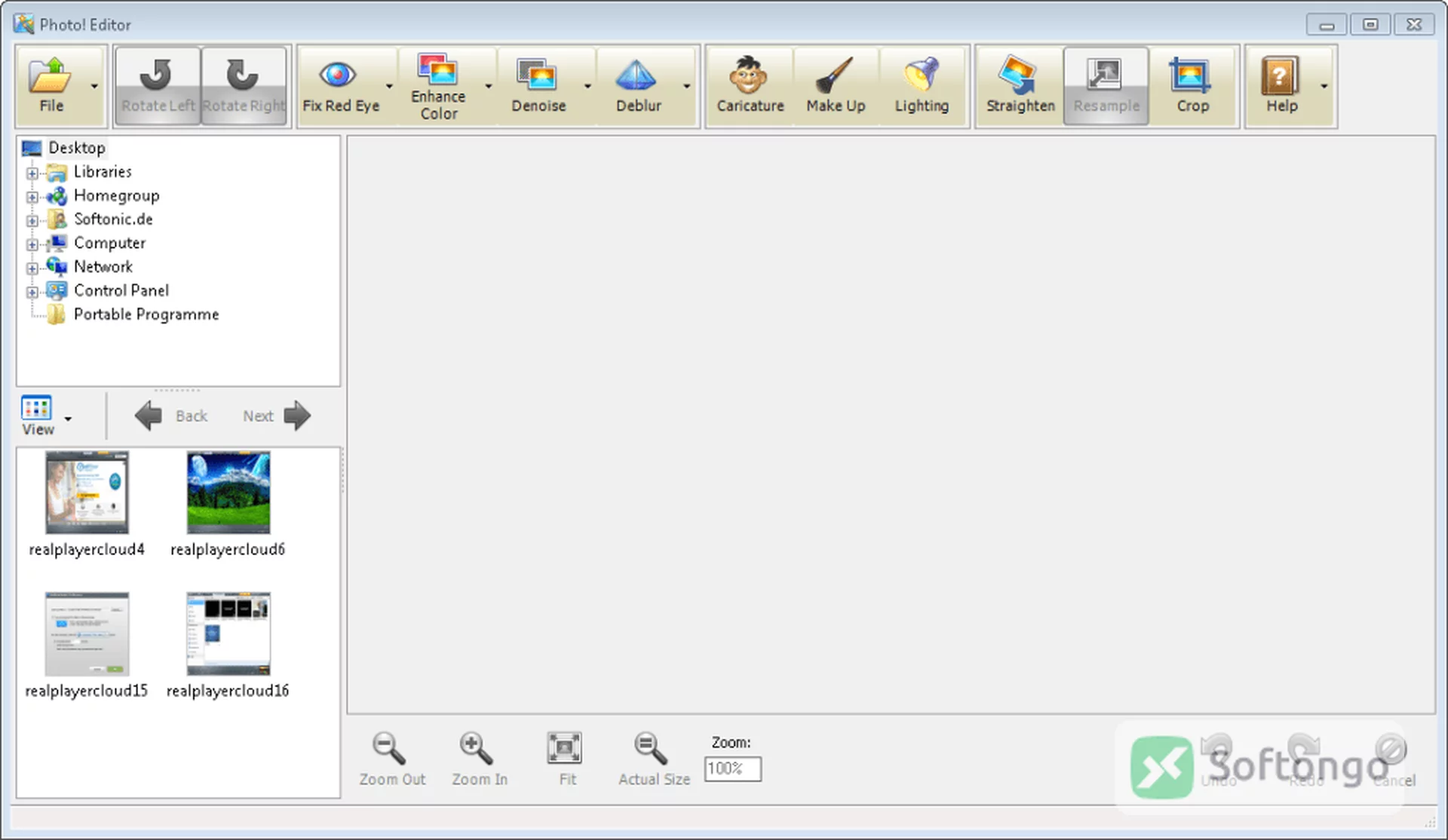Open the Enhance Color dropdown arrow
The image size is (1448, 840).
click(488, 86)
